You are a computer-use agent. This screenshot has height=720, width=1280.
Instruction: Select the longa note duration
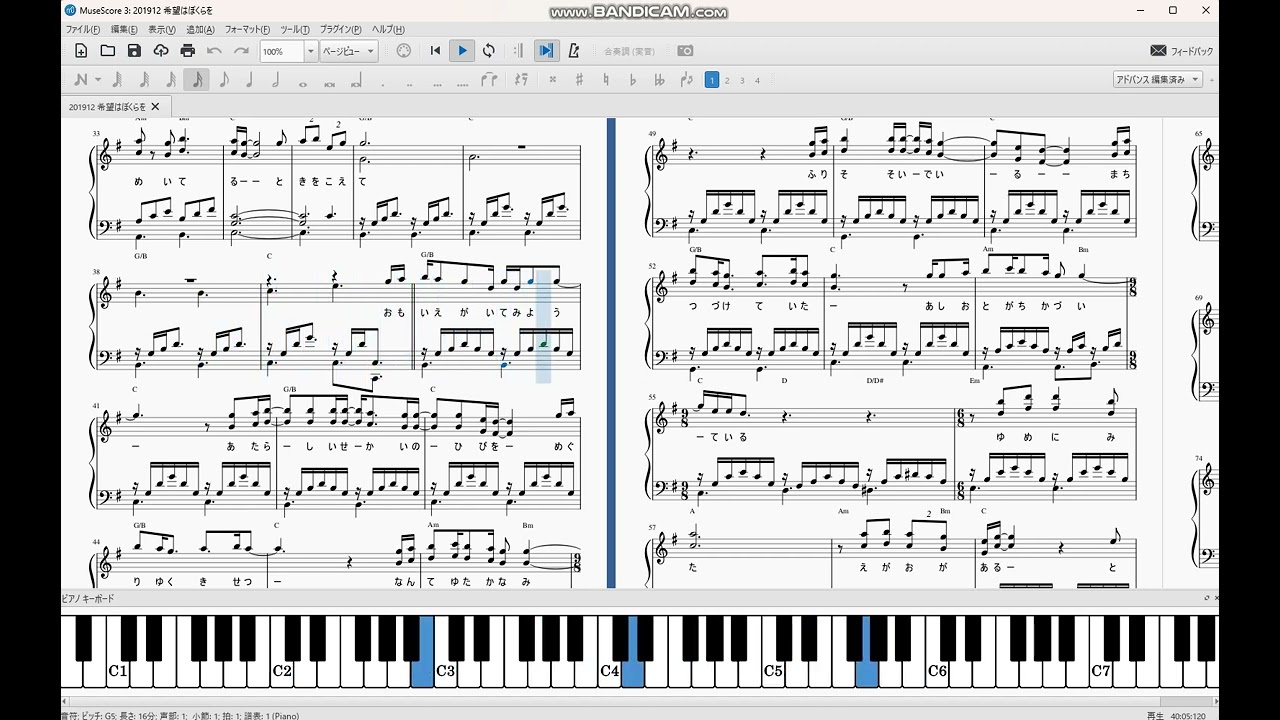pyautogui.click(x=356, y=81)
